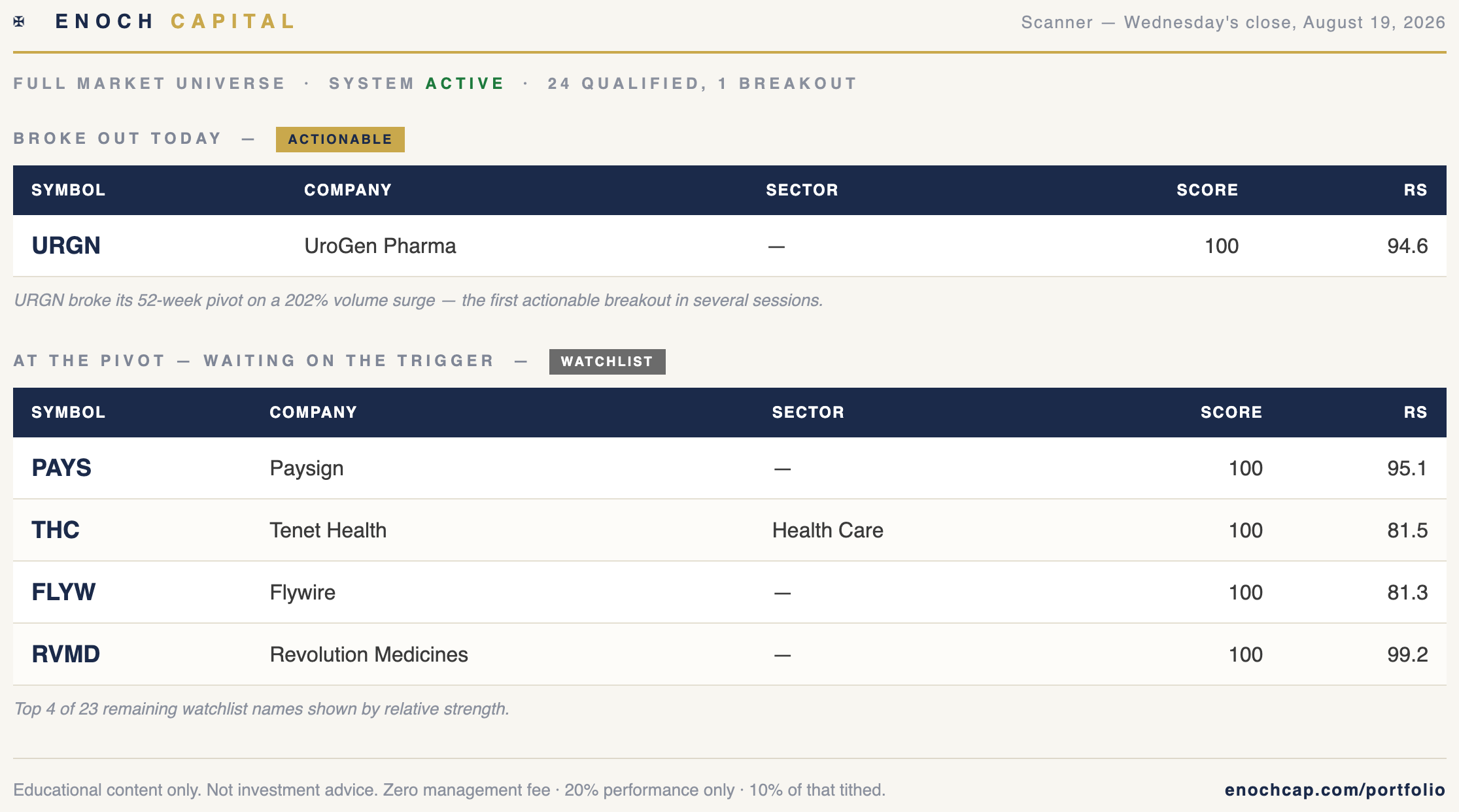
Task: Click the SYMBOL header in watchlist table
Action: [69, 413]
